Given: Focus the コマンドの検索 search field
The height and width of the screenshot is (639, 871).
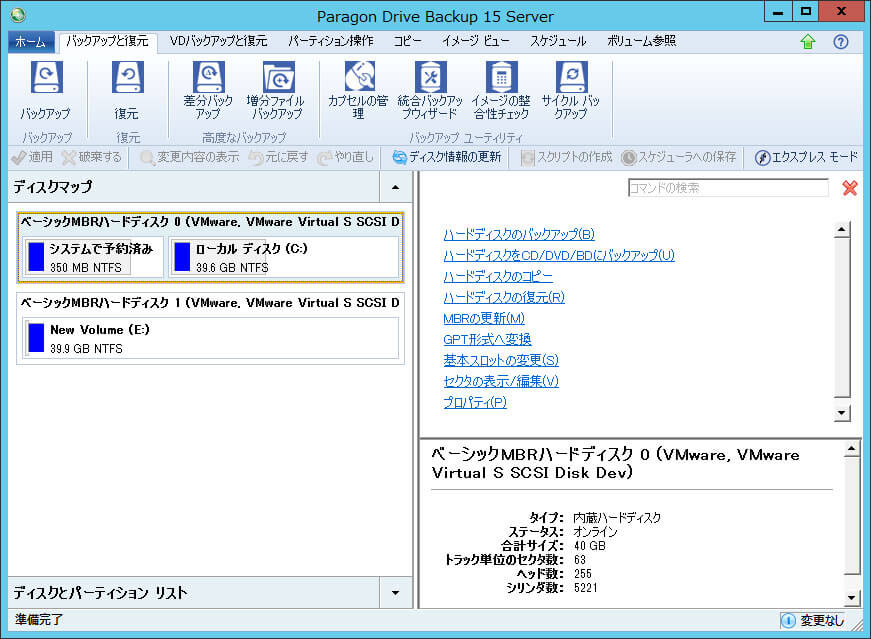Looking at the screenshot, I should point(728,188).
